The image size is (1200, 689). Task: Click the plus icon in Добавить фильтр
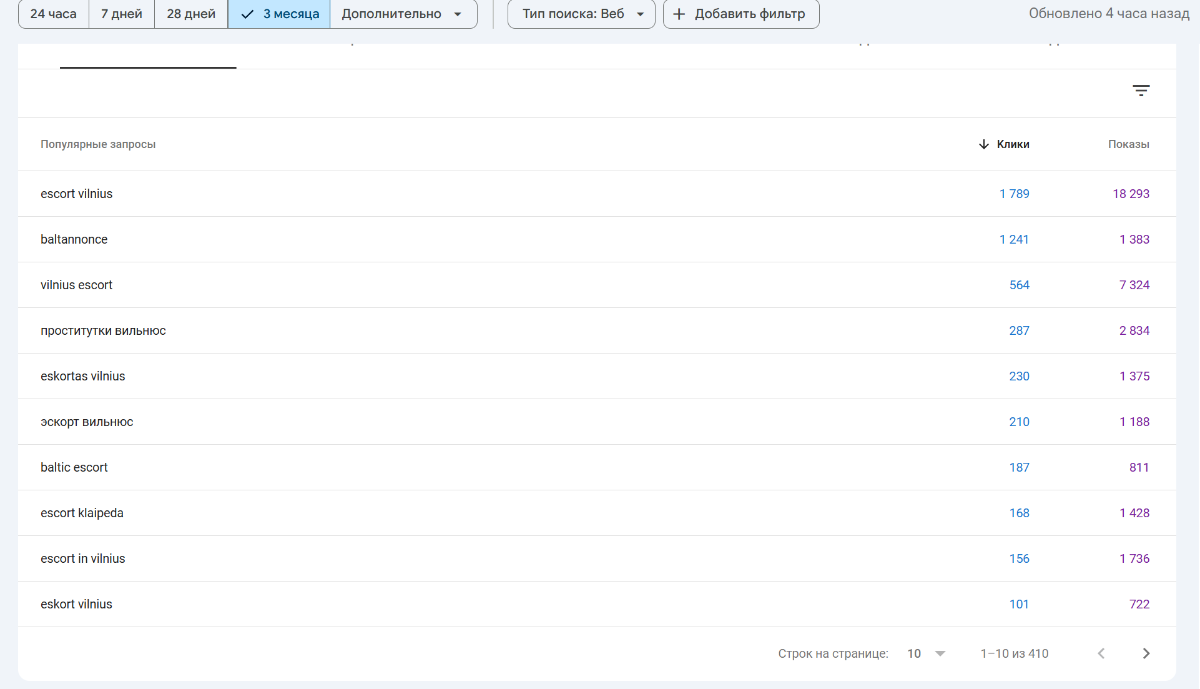pyautogui.click(x=679, y=14)
